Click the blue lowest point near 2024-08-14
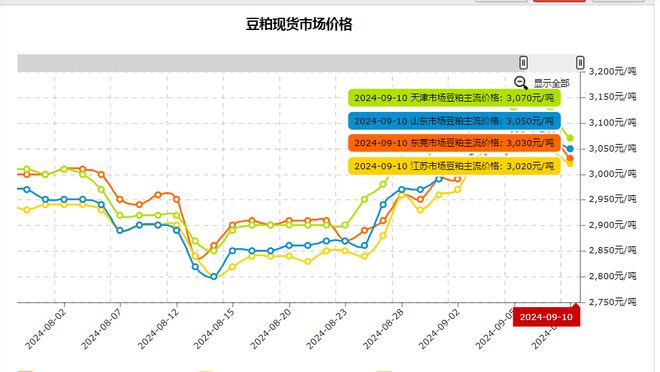660x372 pixels. tap(213, 276)
